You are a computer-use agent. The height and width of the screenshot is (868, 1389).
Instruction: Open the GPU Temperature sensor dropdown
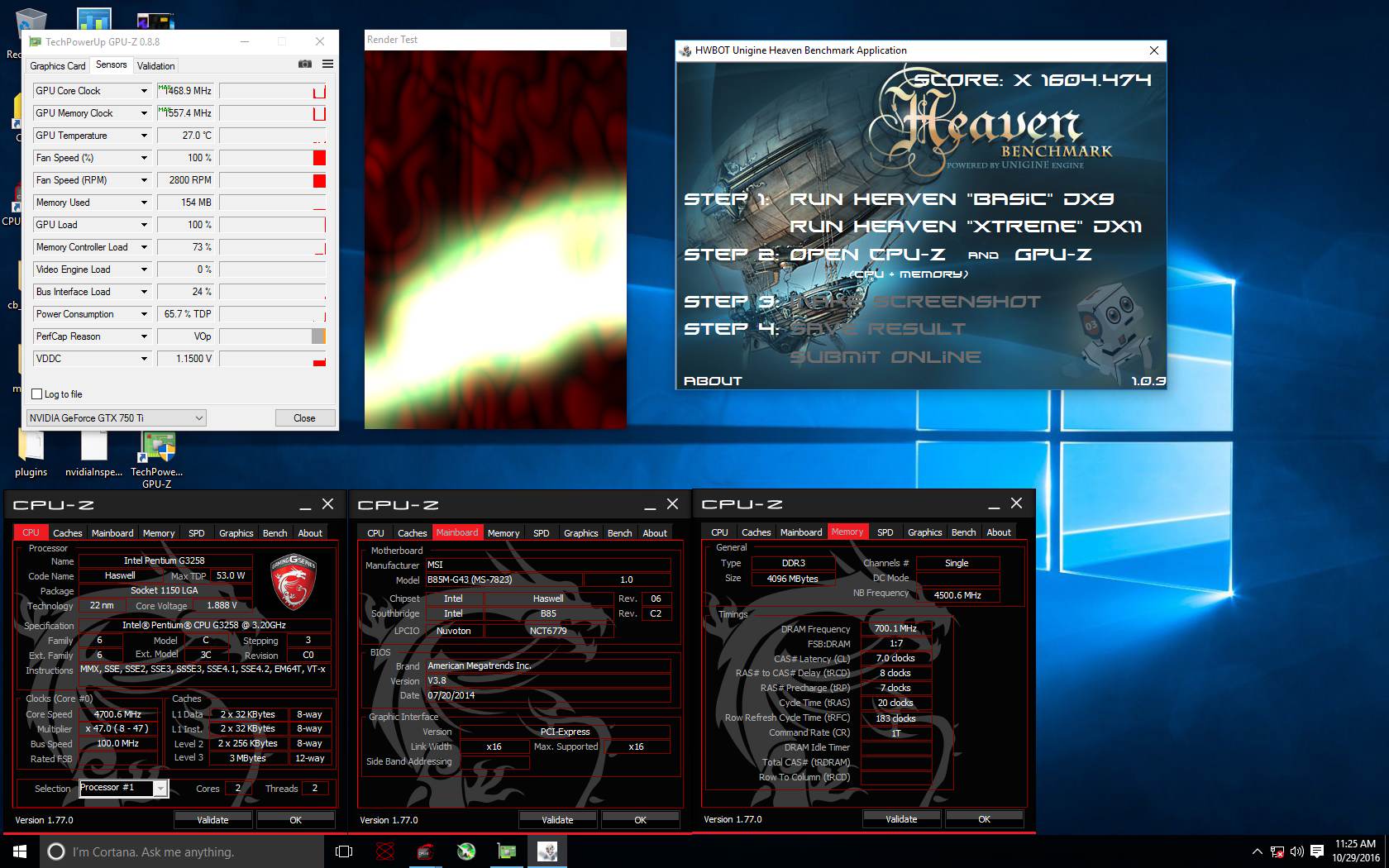[x=144, y=136]
